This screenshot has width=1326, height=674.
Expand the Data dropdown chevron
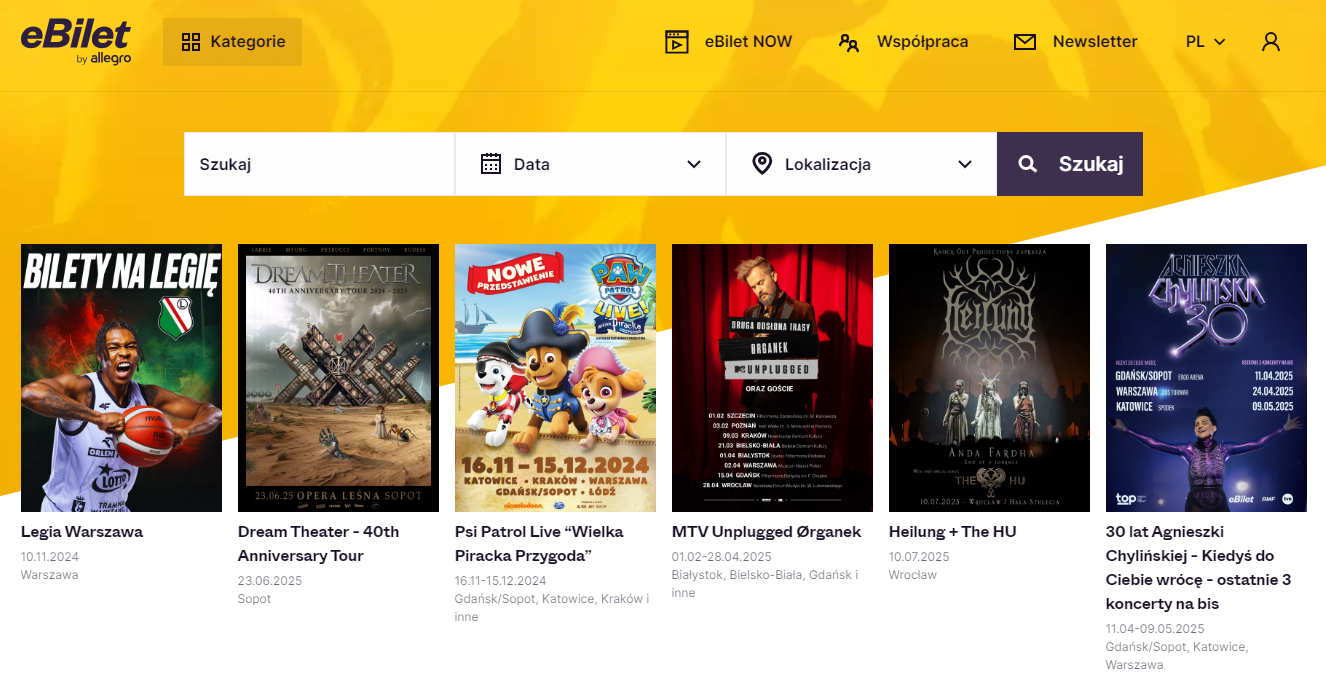click(x=694, y=164)
